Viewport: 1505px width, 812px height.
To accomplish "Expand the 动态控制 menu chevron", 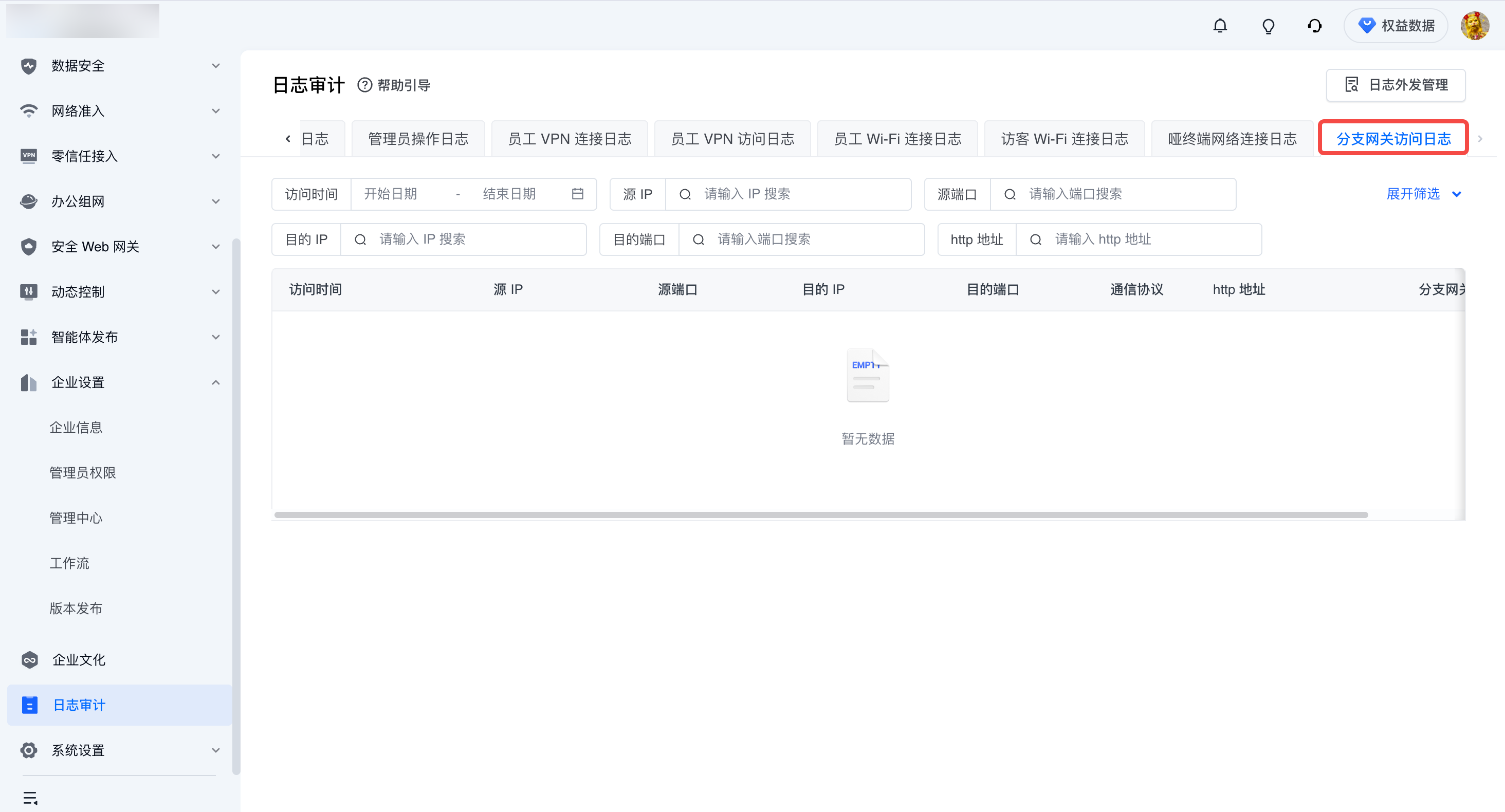I will (x=215, y=291).
